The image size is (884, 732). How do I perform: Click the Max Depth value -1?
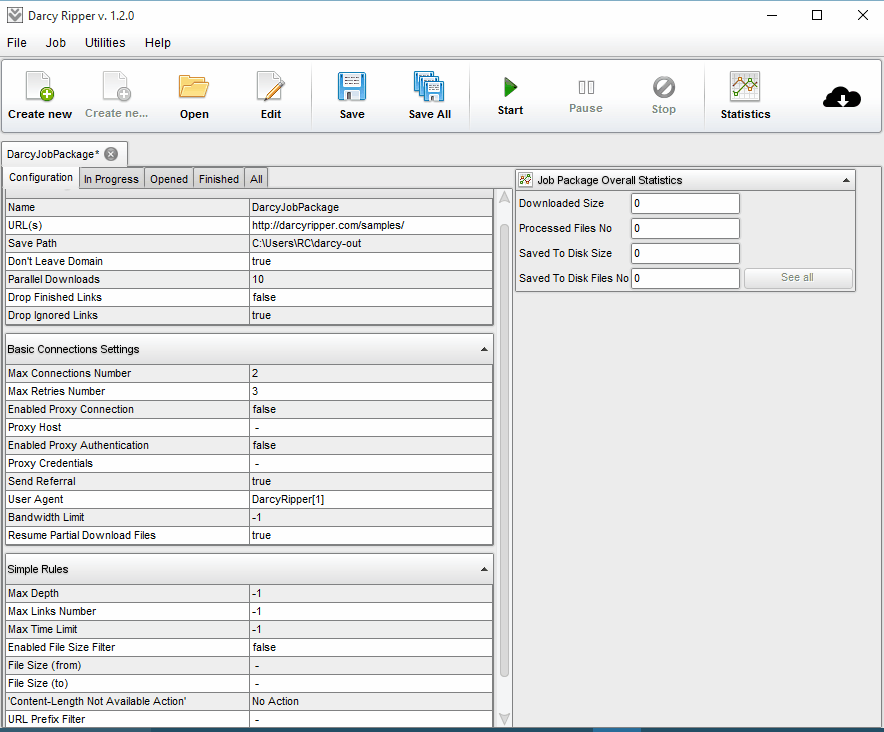point(257,593)
